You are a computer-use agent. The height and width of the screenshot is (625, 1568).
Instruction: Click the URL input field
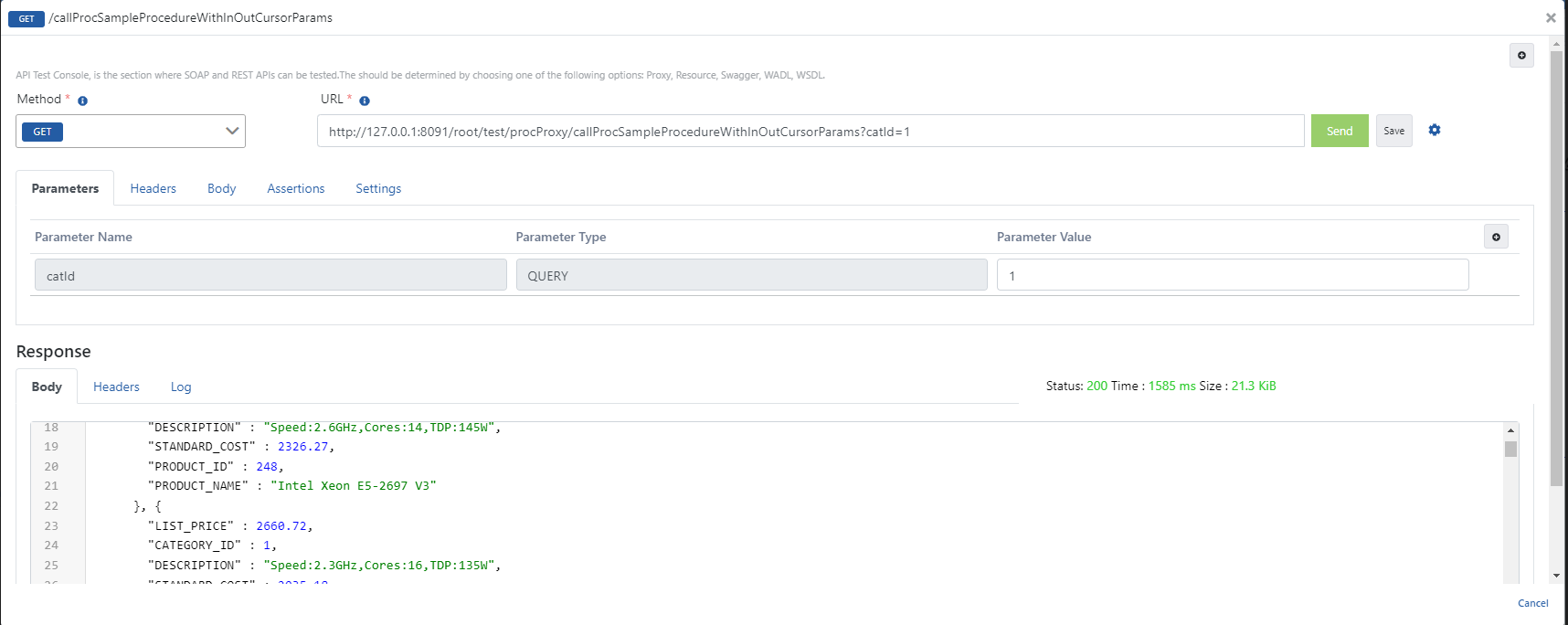[810, 132]
